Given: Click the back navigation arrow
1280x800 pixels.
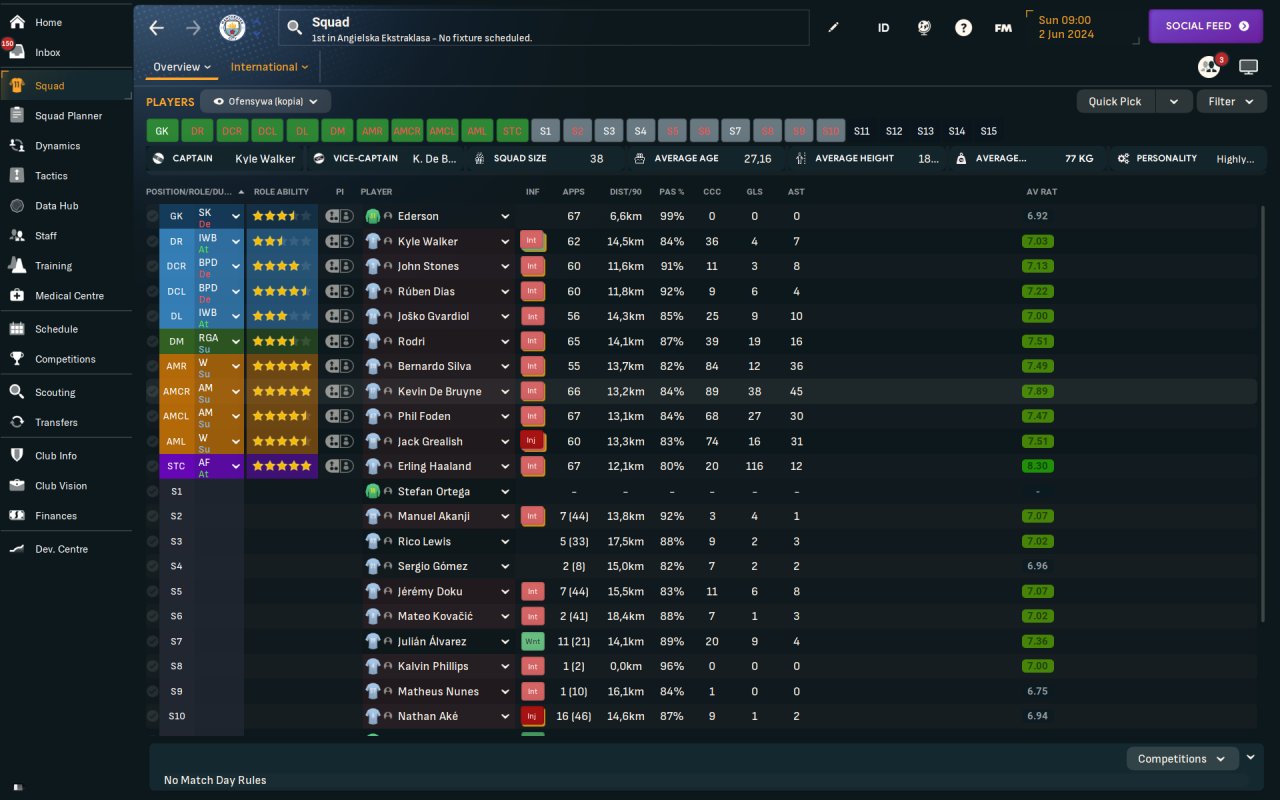Looking at the screenshot, I should [157, 28].
